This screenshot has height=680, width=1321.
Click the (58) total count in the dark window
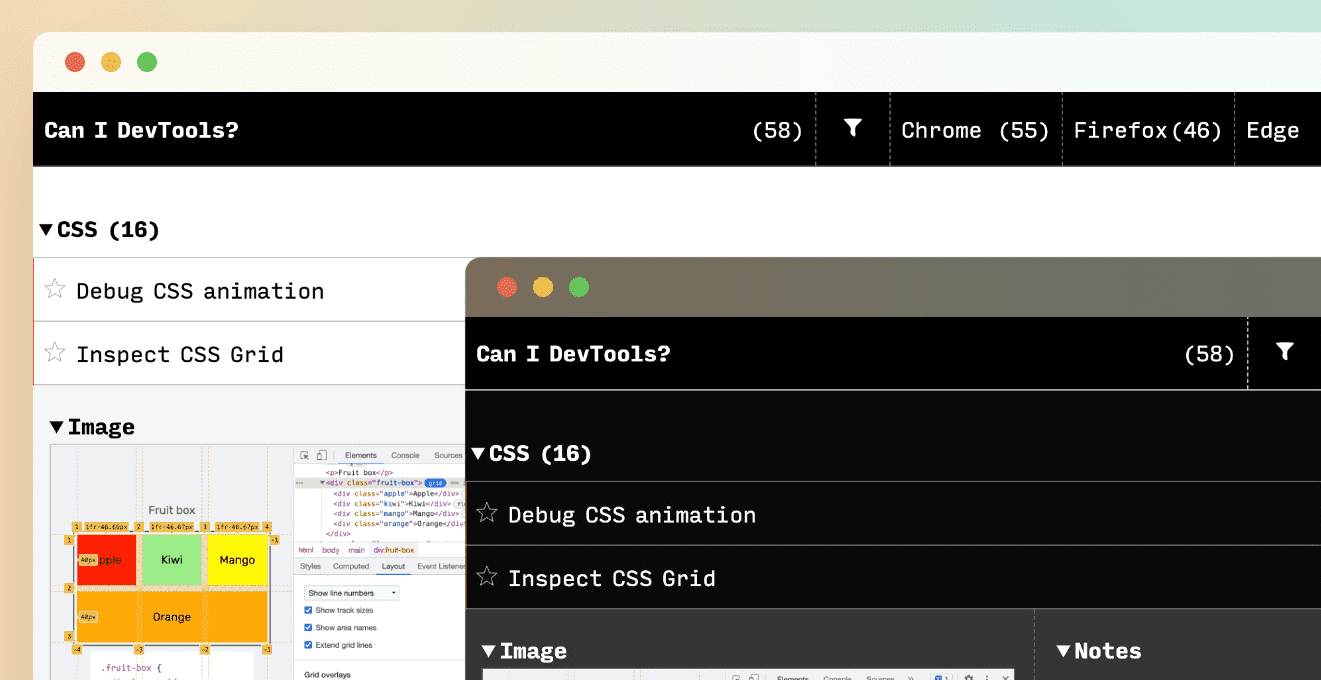tap(1209, 354)
